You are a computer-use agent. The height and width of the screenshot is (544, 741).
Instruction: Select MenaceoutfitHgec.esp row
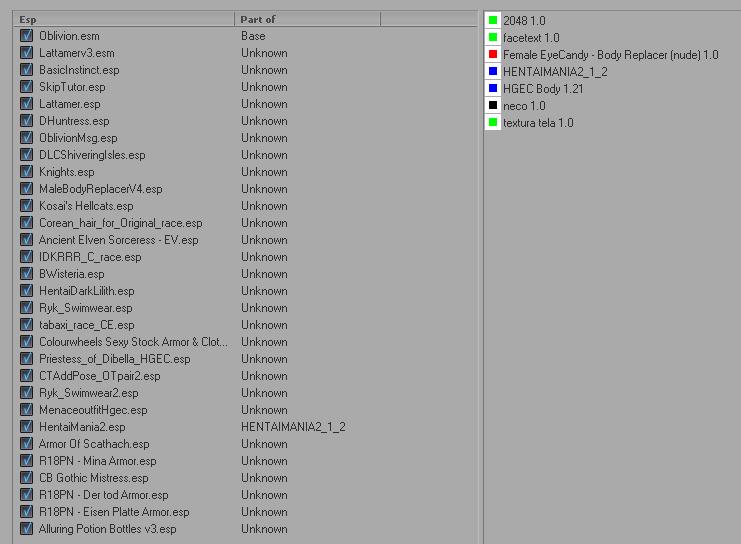[x=93, y=410]
